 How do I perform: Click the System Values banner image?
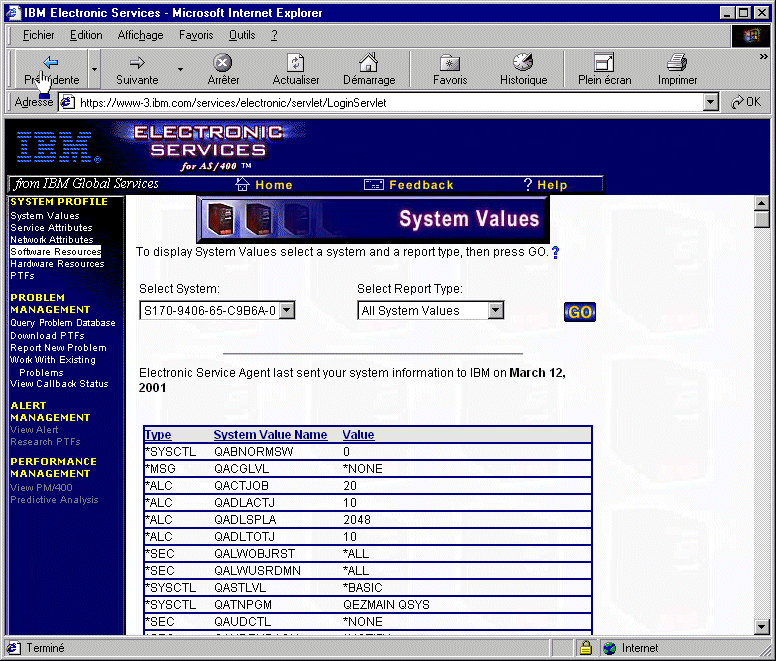pyautogui.click(x=373, y=219)
